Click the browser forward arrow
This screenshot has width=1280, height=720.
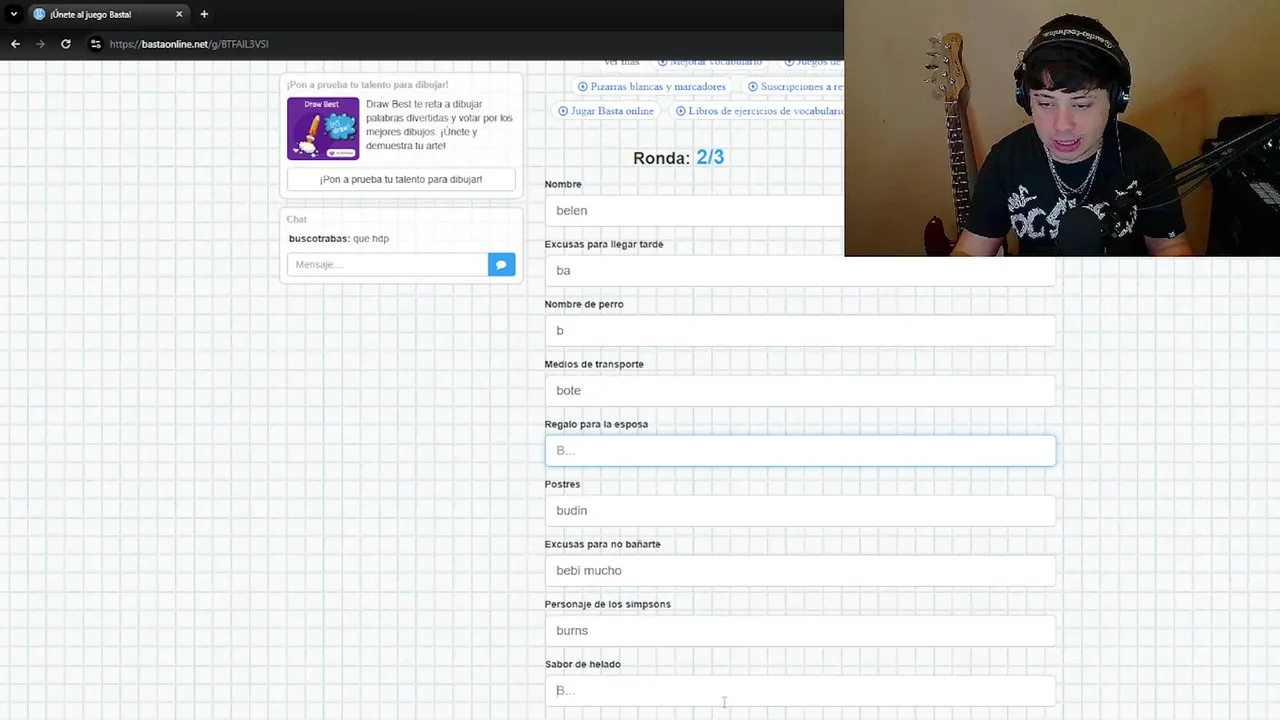click(x=40, y=44)
